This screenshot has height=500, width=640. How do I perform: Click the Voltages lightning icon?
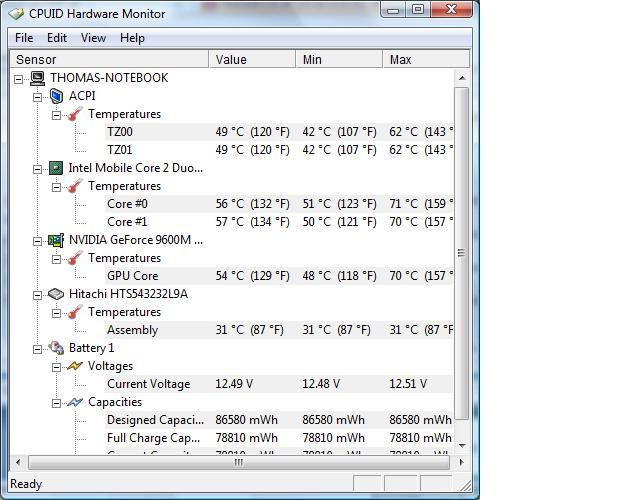click(75, 366)
